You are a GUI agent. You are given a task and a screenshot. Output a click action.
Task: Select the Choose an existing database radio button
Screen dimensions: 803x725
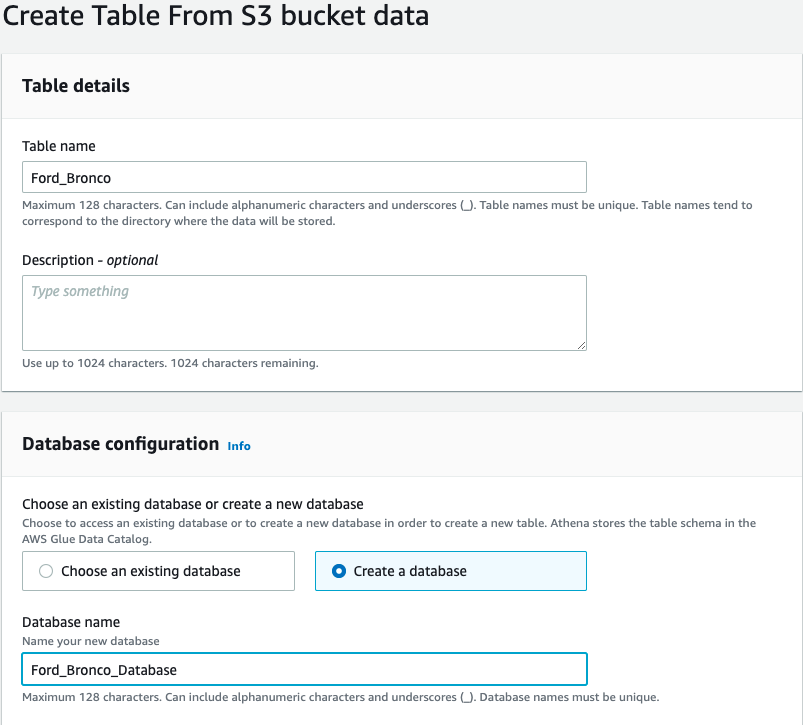tap(45, 571)
